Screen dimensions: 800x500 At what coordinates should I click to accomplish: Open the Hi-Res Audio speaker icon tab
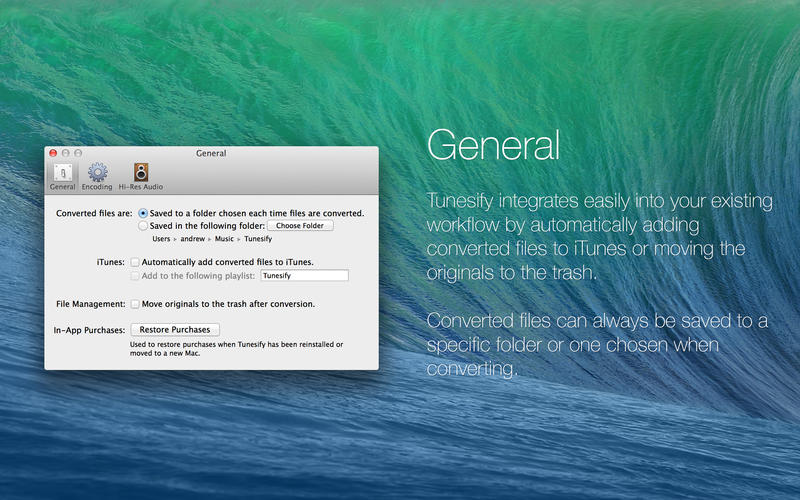tap(141, 177)
